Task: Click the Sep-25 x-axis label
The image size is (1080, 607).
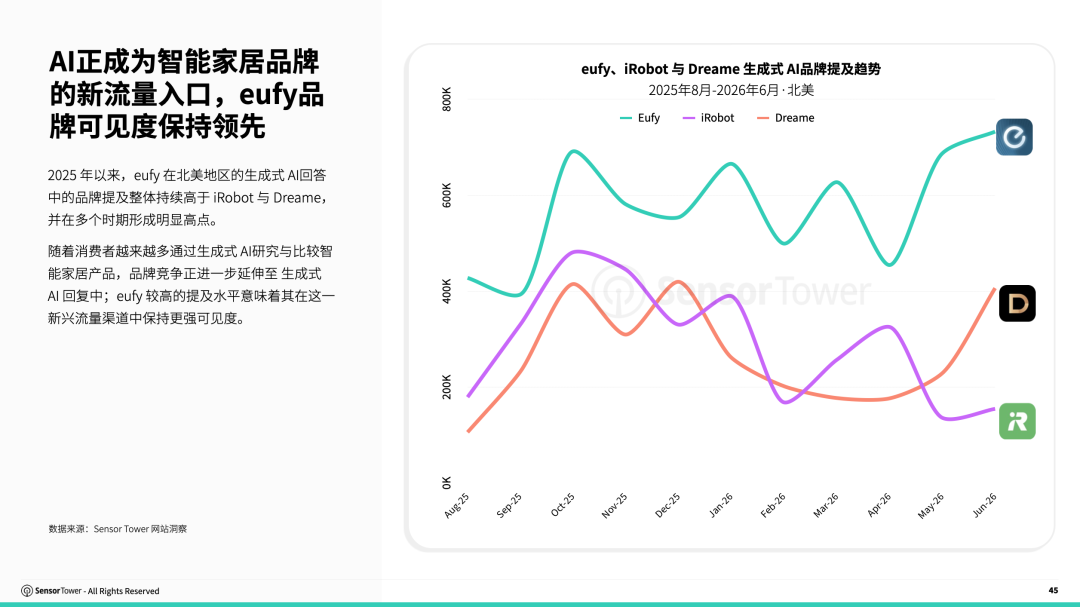Action: click(509, 505)
